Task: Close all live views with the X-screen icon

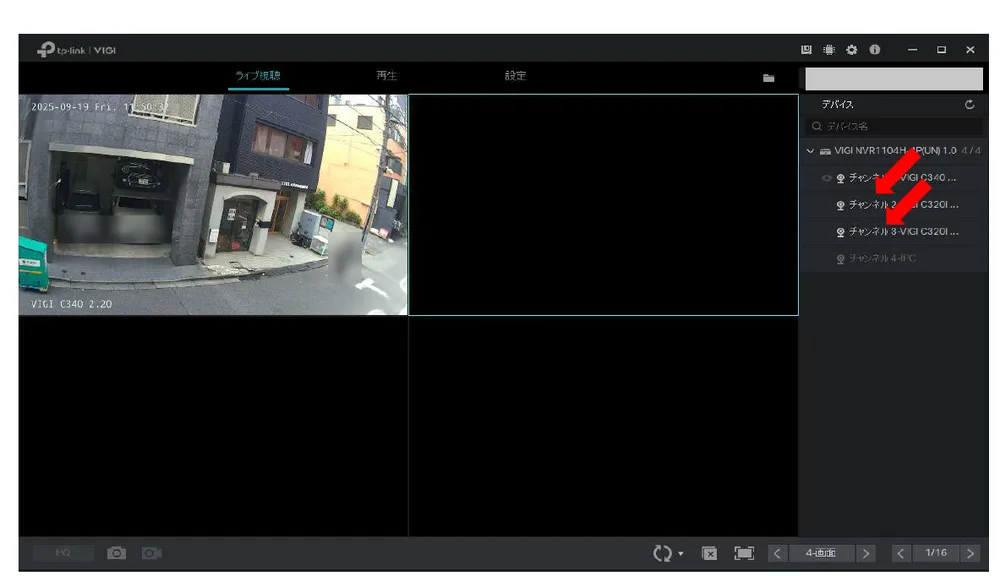Action: click(x=709, y=553)
